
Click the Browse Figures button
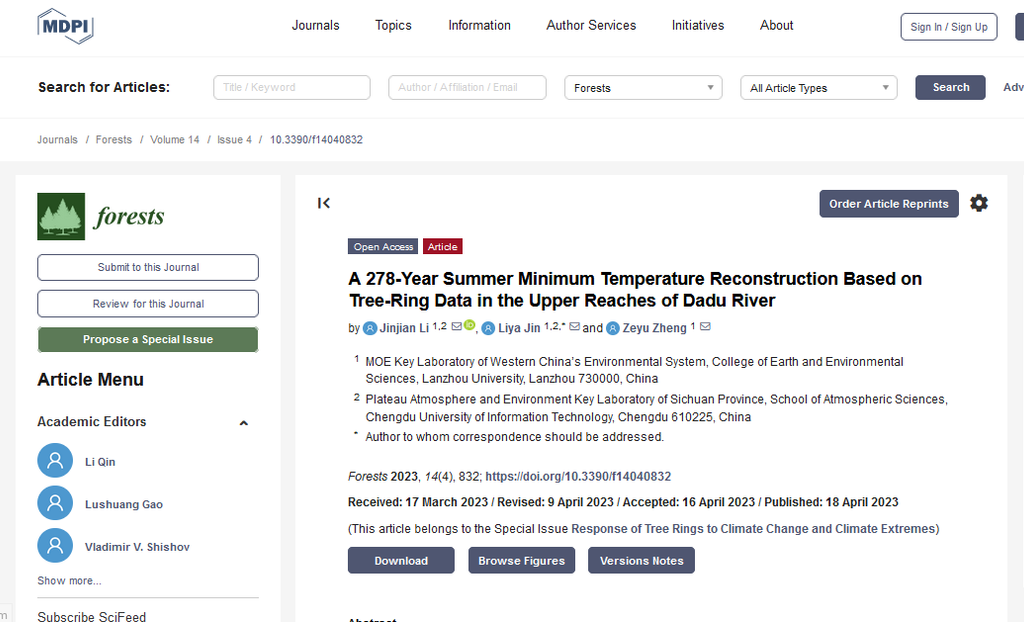pos(521,561)
